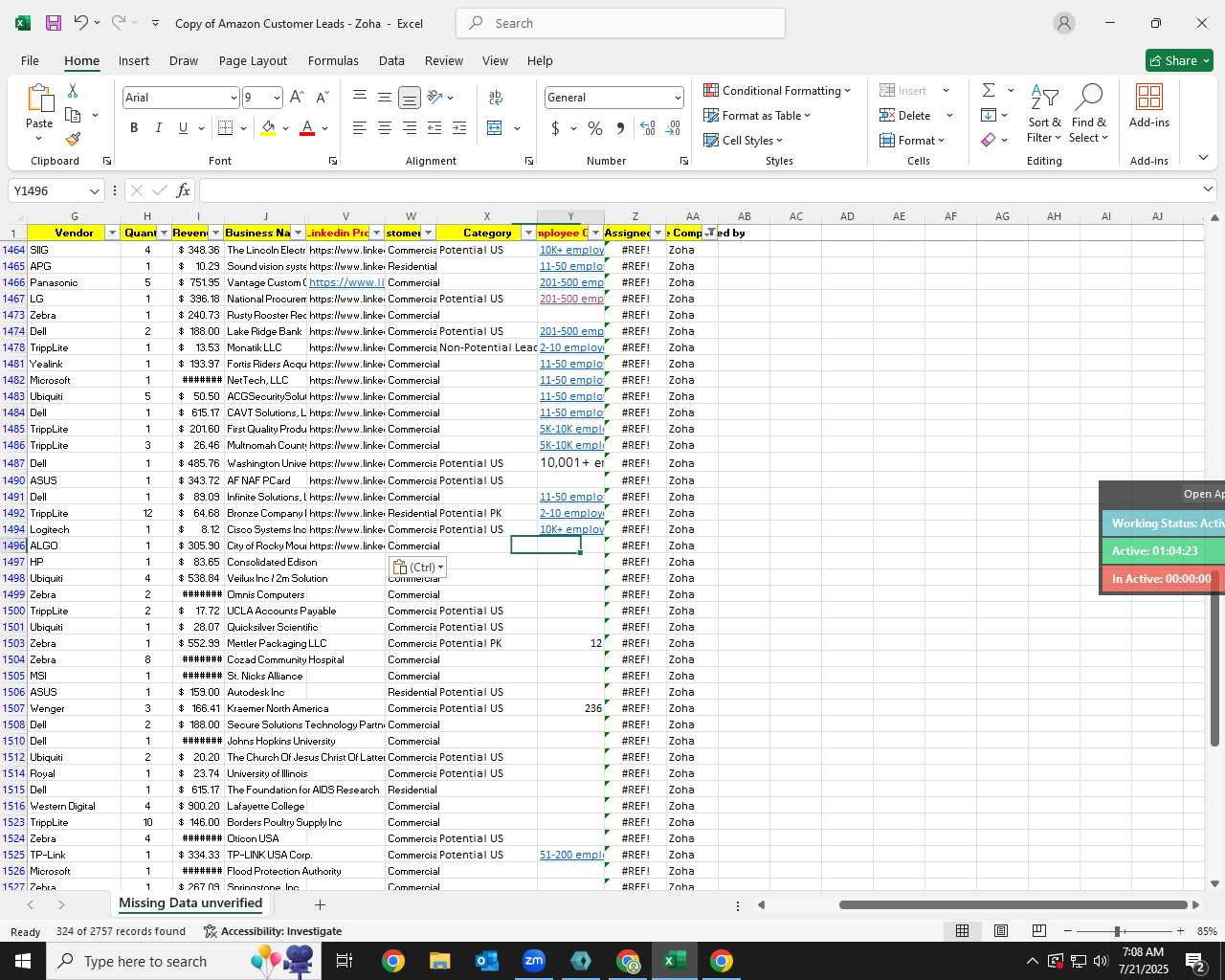Click the Align Right icon
This screenshot has width=1225, height=980.
409,128
